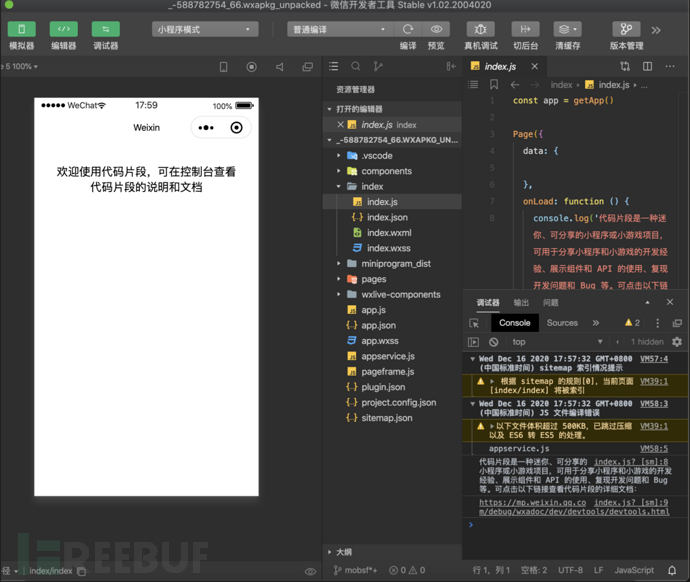Open the explorer file list icon
690x582 pixels.
334,66
